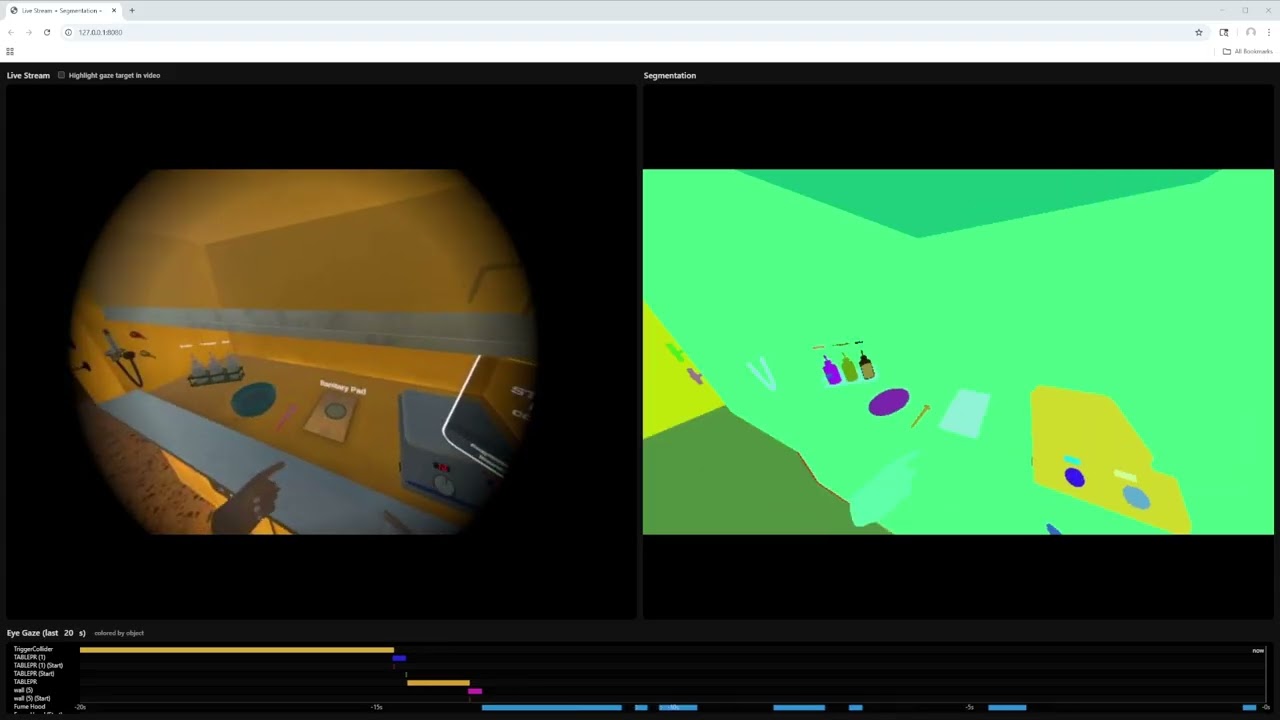This screenshot has height=720, width=1280.
Task: Click the site information icon in address bar
Action: point(68,32)
